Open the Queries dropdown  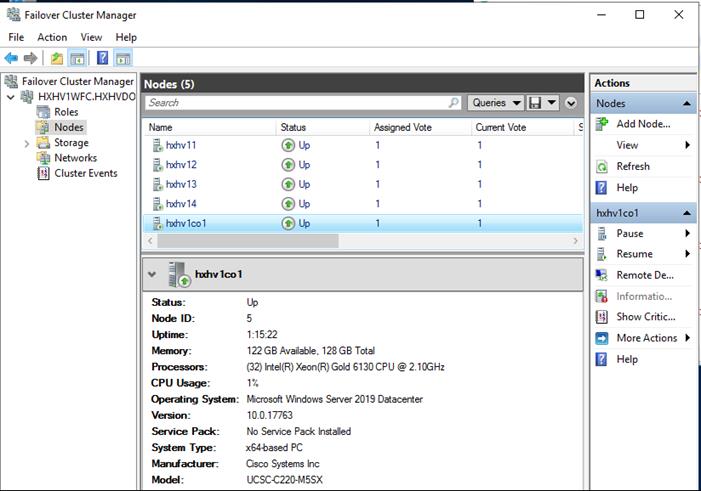coord(496,103)
